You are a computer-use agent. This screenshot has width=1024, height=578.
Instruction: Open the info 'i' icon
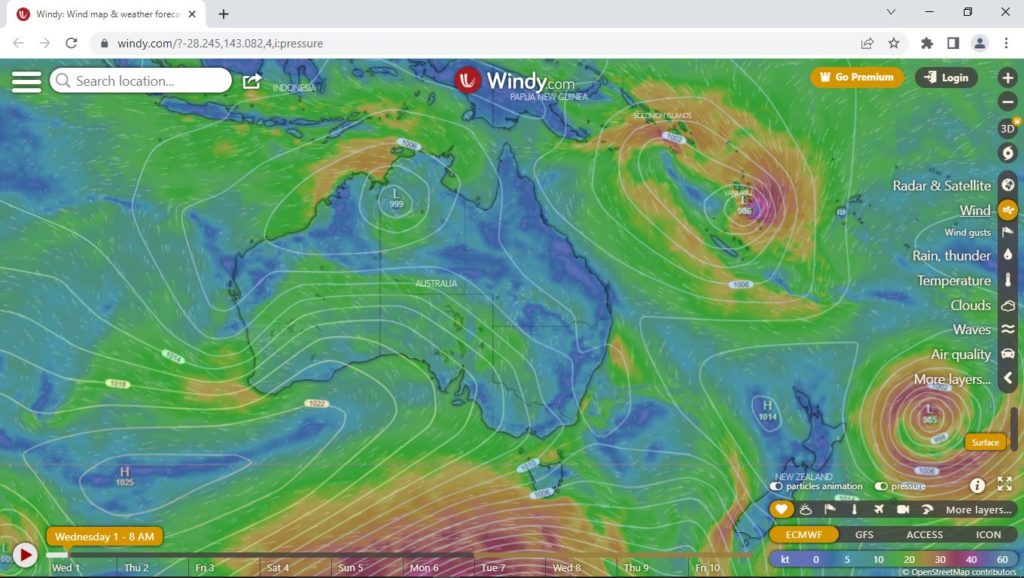click(x=977, y=485)
